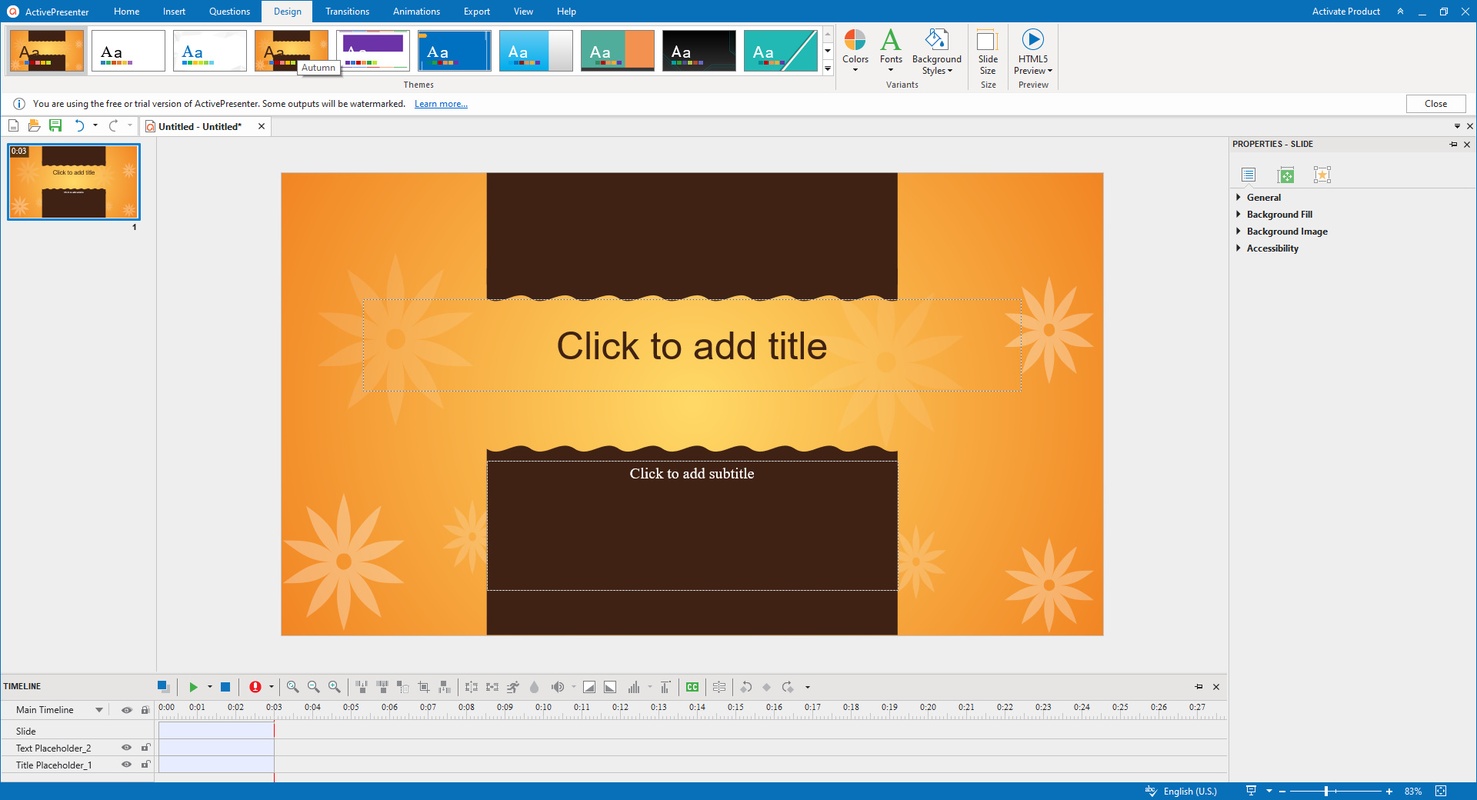The height and width of the screenshot is (800, 1477).
Task: Switch to the Animations tab
Action: tap(416, 11)
